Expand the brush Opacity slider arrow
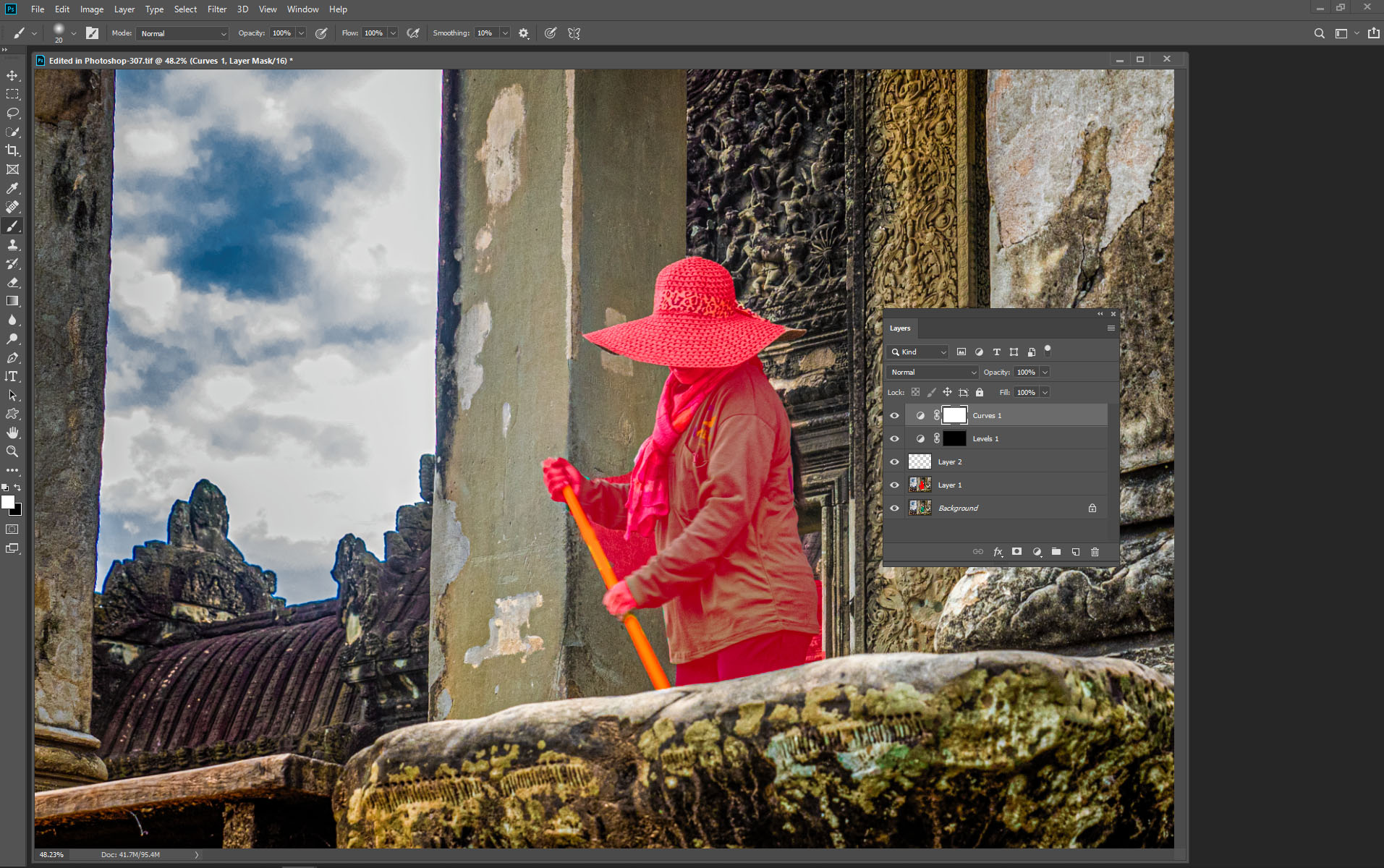Image resolution: width=1384 pixels, height=868 pixels. pyautogui.click(x=301, y=33)
